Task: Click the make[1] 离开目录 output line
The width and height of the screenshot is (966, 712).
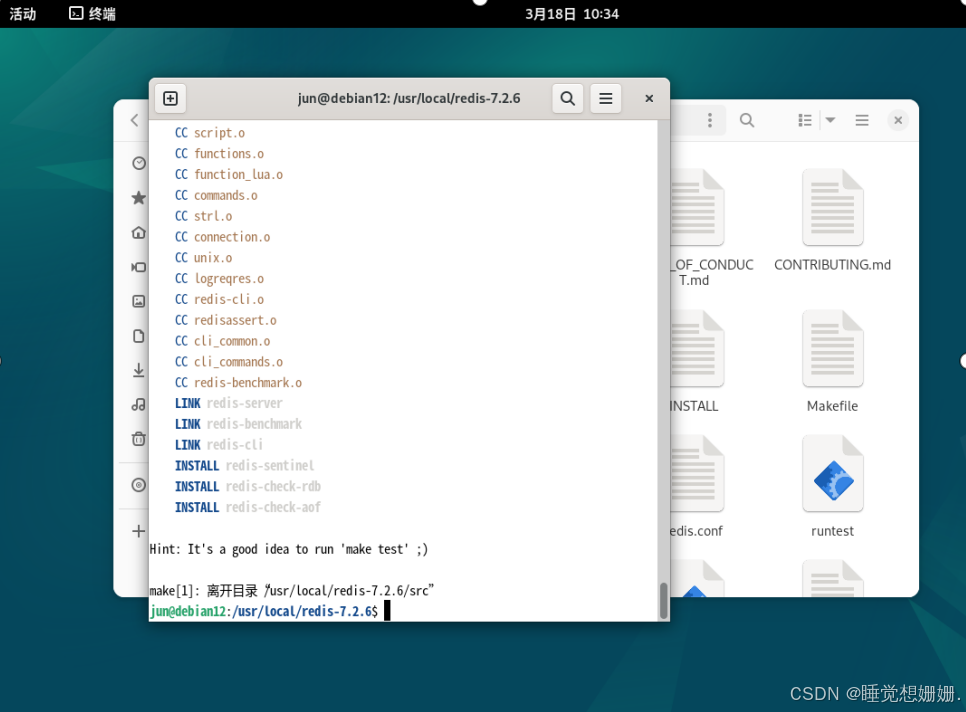Action: (x=292, y=590)
